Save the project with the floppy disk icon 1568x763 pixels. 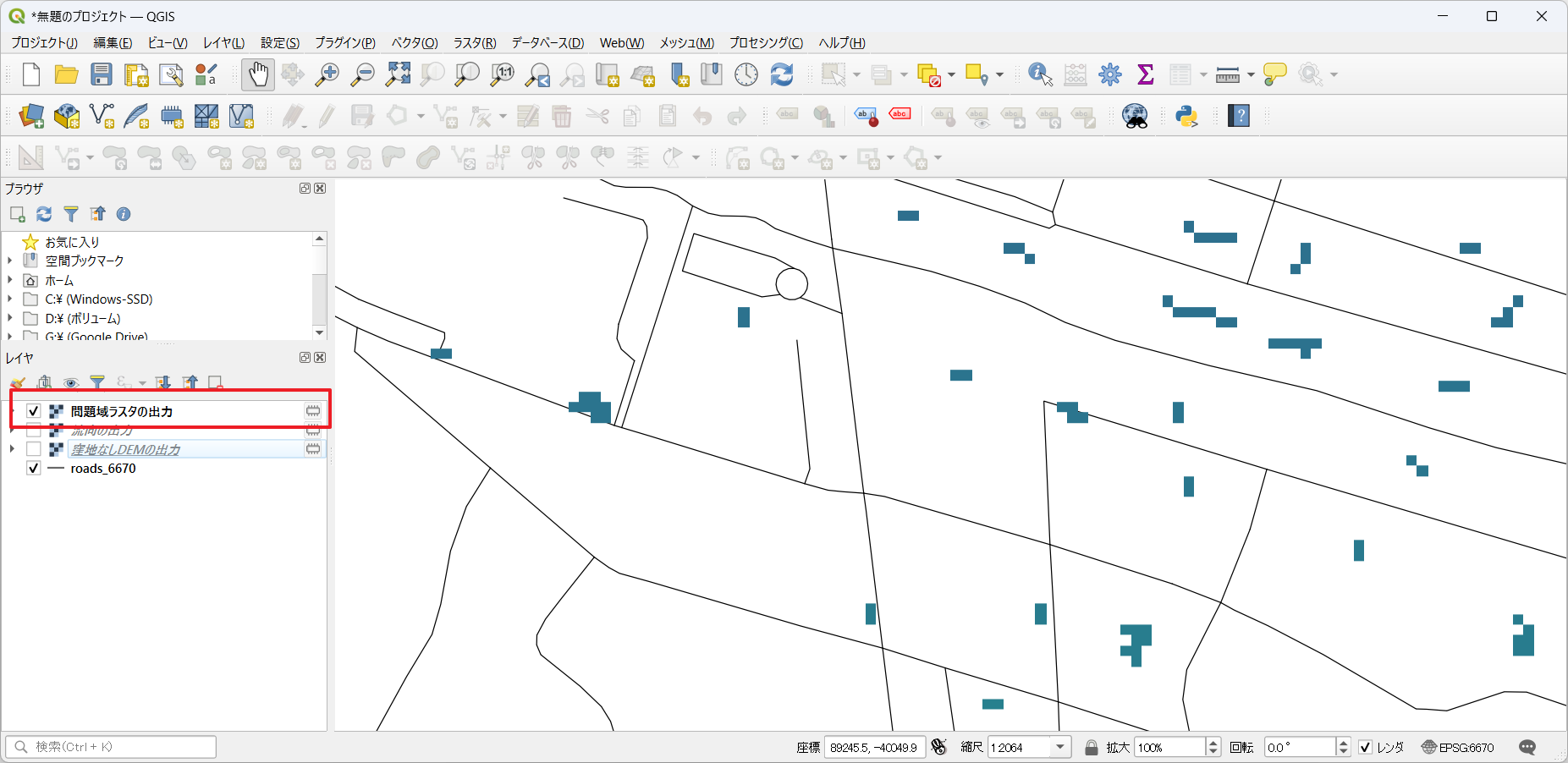click(102, 74)
